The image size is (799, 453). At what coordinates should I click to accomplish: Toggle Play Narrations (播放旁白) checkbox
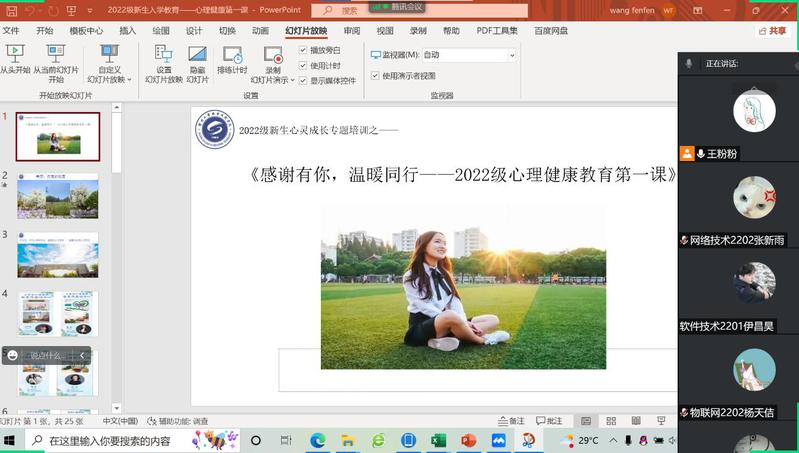(x=303, y=50)
